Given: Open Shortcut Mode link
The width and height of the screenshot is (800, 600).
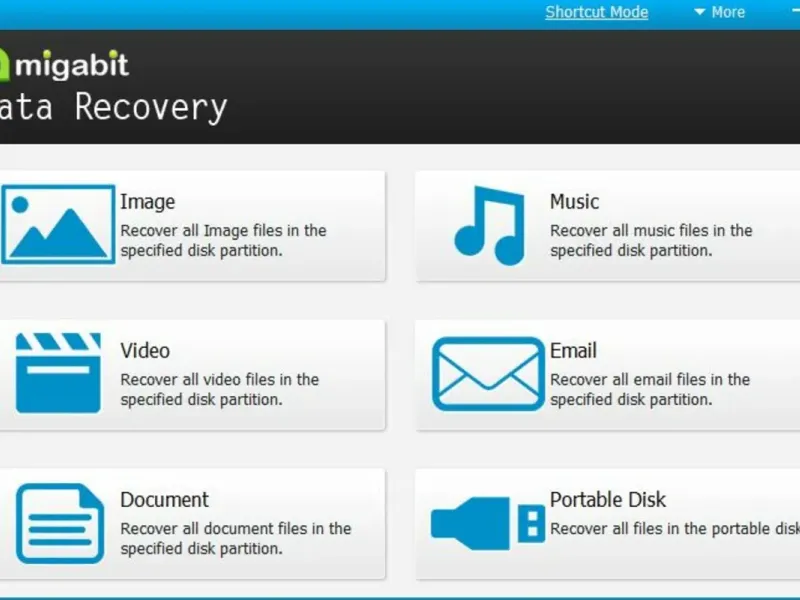Looking at the screenshot, I should (596, 12).
